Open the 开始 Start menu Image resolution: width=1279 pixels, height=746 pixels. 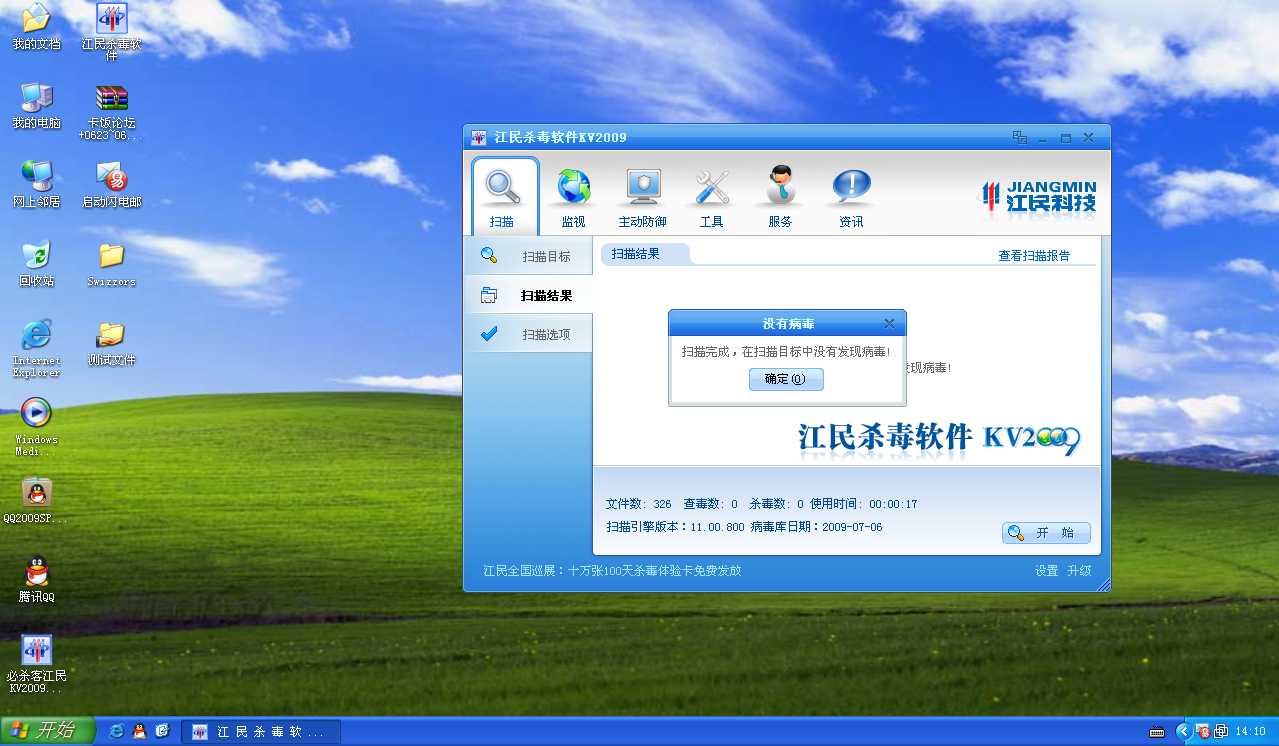[47, 731]
